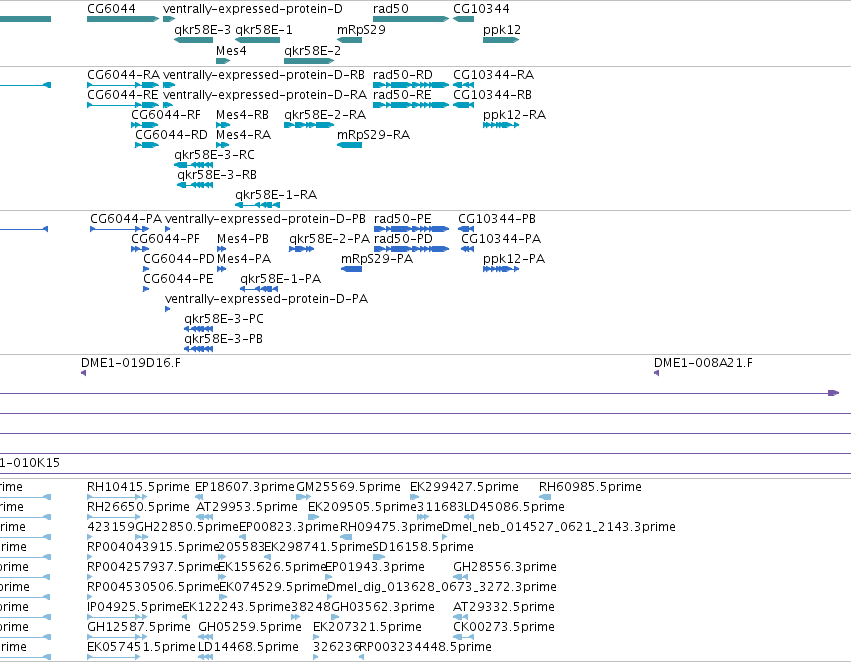Select the qkr58E-2 gene bar
The width and height of the screenshot is (851, 662).
click(x=309, y=61)
